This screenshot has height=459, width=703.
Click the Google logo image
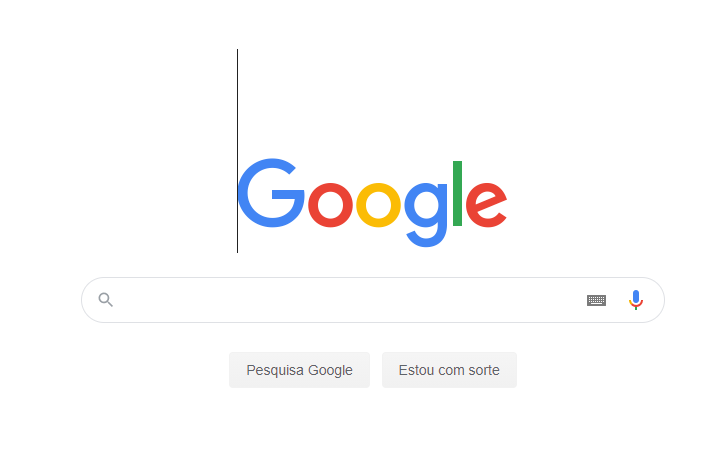(373, 203)
